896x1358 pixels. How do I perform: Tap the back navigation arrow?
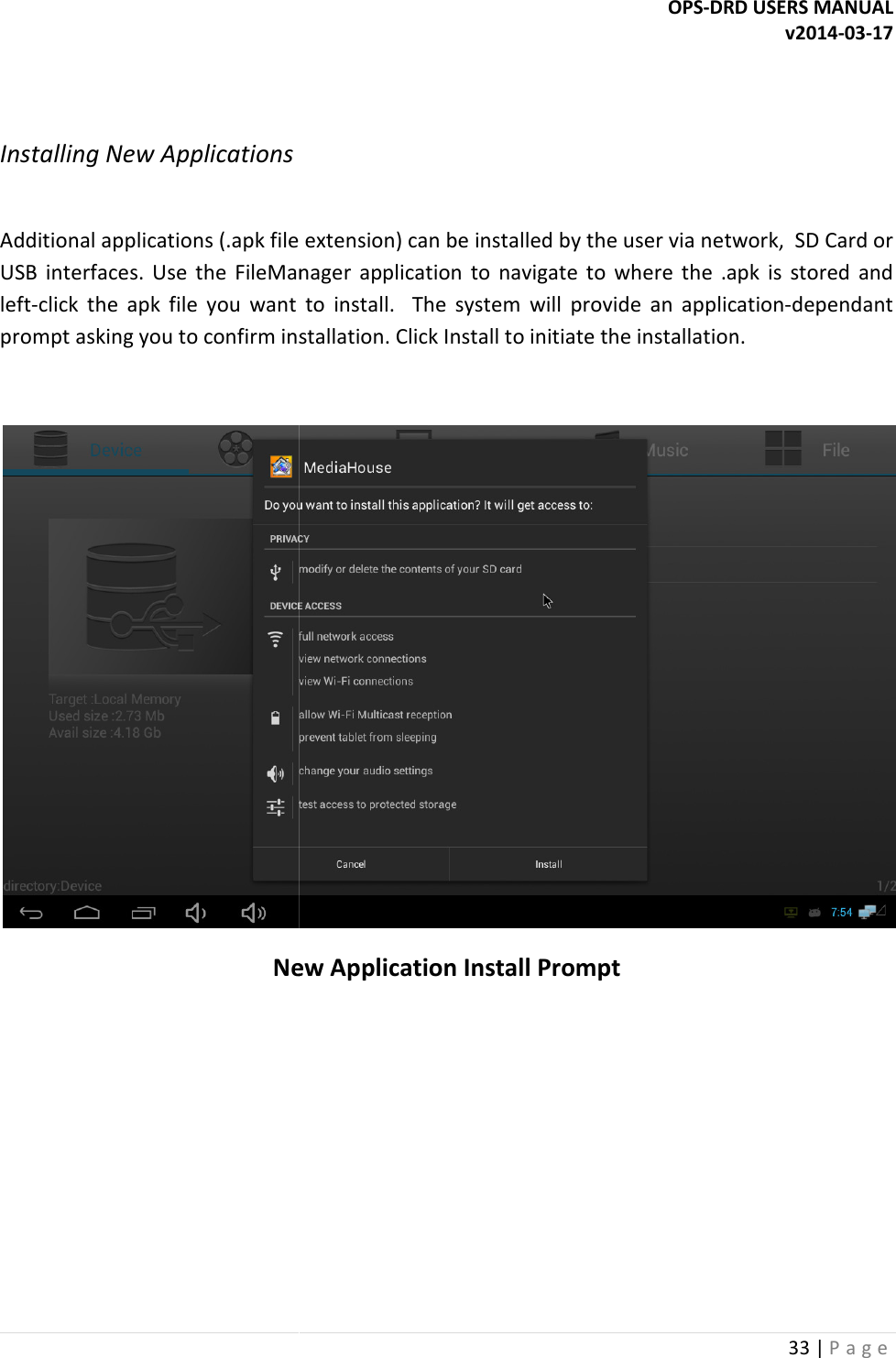coord(32,912)
